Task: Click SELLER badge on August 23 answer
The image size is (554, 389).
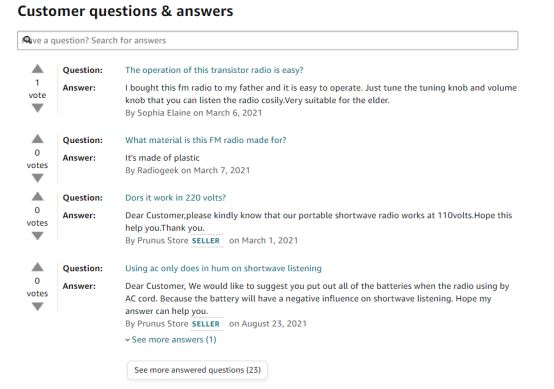Action: click(x=206, y=324)
